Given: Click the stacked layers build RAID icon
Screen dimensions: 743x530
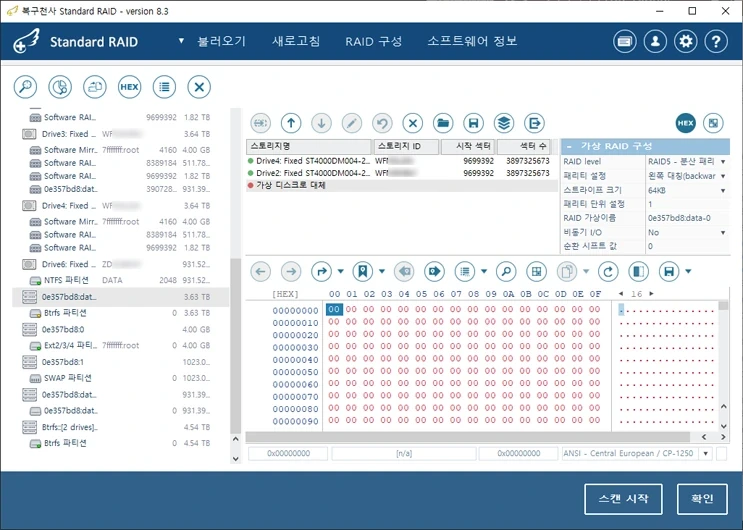Looking at the screenshot, I should point(504,123).
